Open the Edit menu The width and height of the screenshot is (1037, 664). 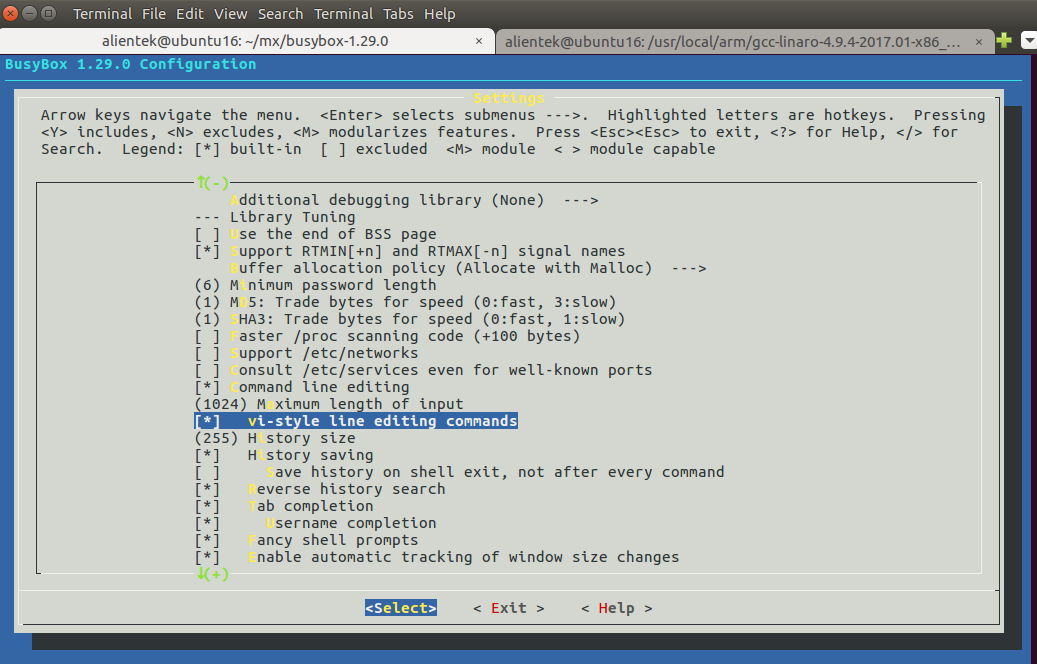(x=190, y=13)
